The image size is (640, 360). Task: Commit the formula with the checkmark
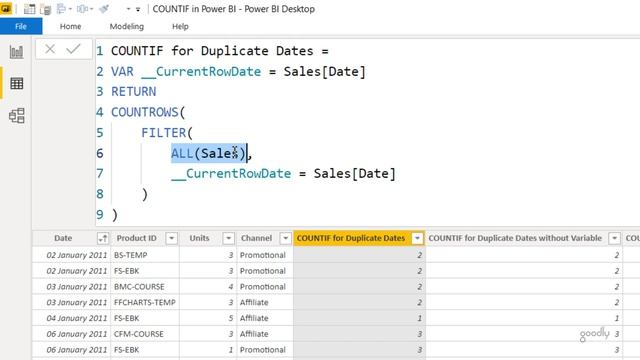[74, 49]
